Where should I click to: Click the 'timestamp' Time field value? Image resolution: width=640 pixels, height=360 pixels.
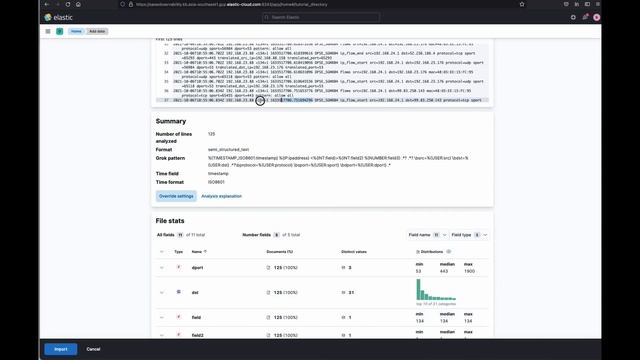tap(218, 173)
